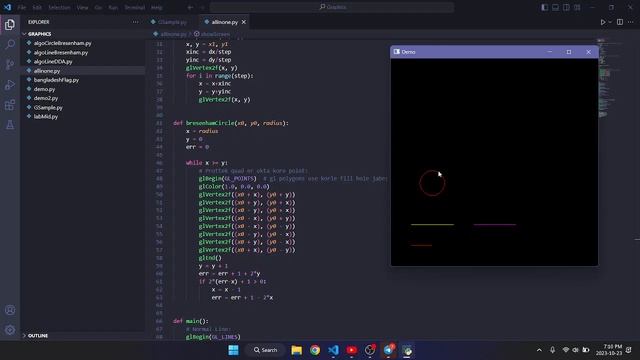Open the Explorer panel ellipsis menu

point(136,22)
